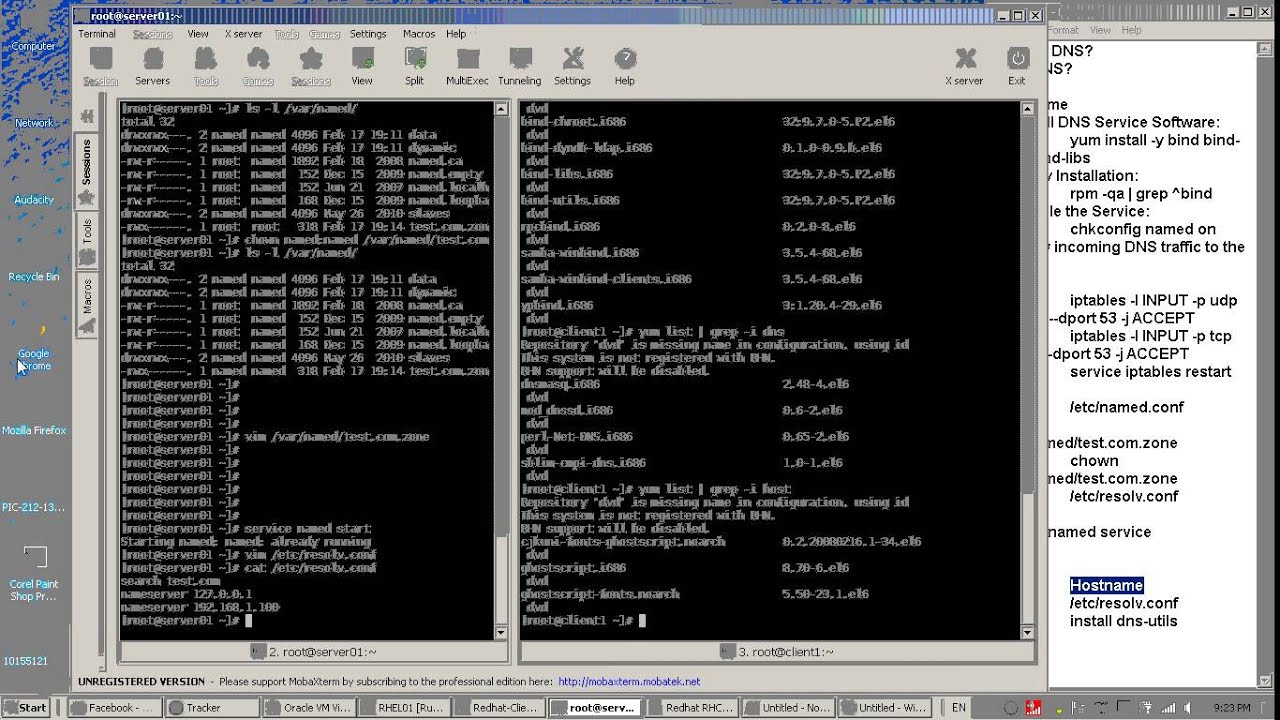Open the Settings menu

coord(368,34)
